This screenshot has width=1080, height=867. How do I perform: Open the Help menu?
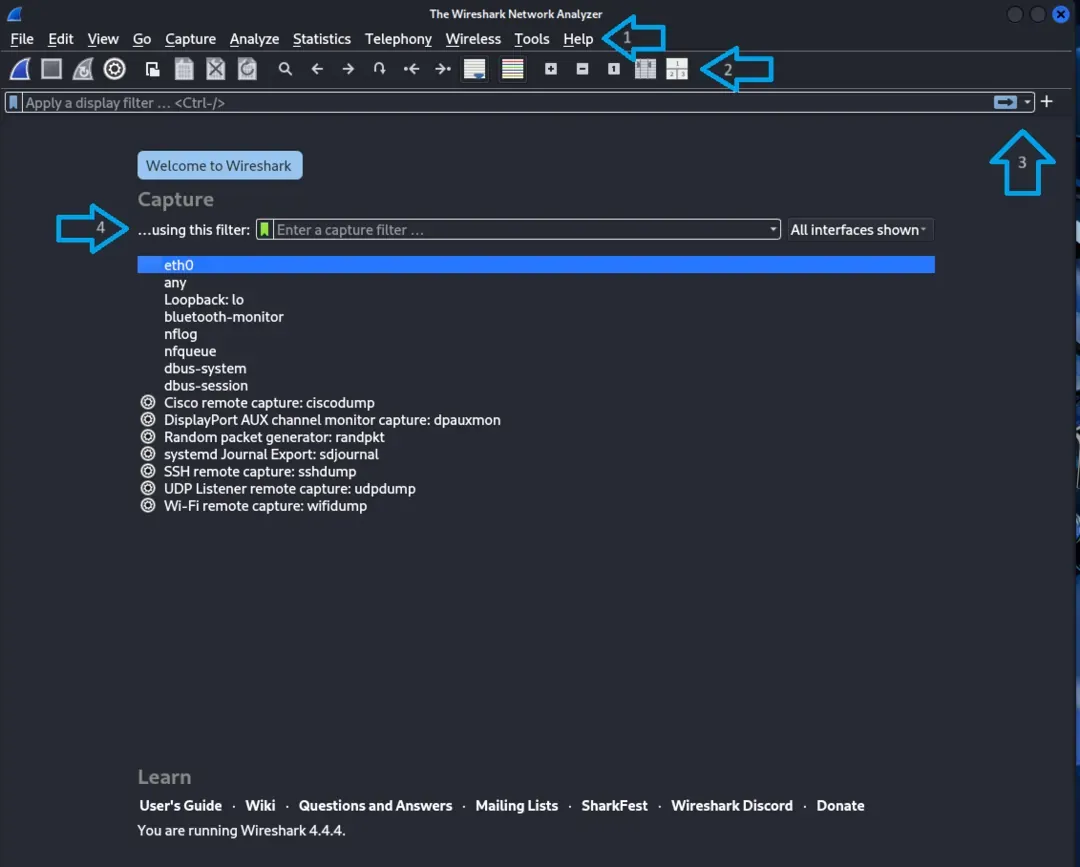point(578,39)
